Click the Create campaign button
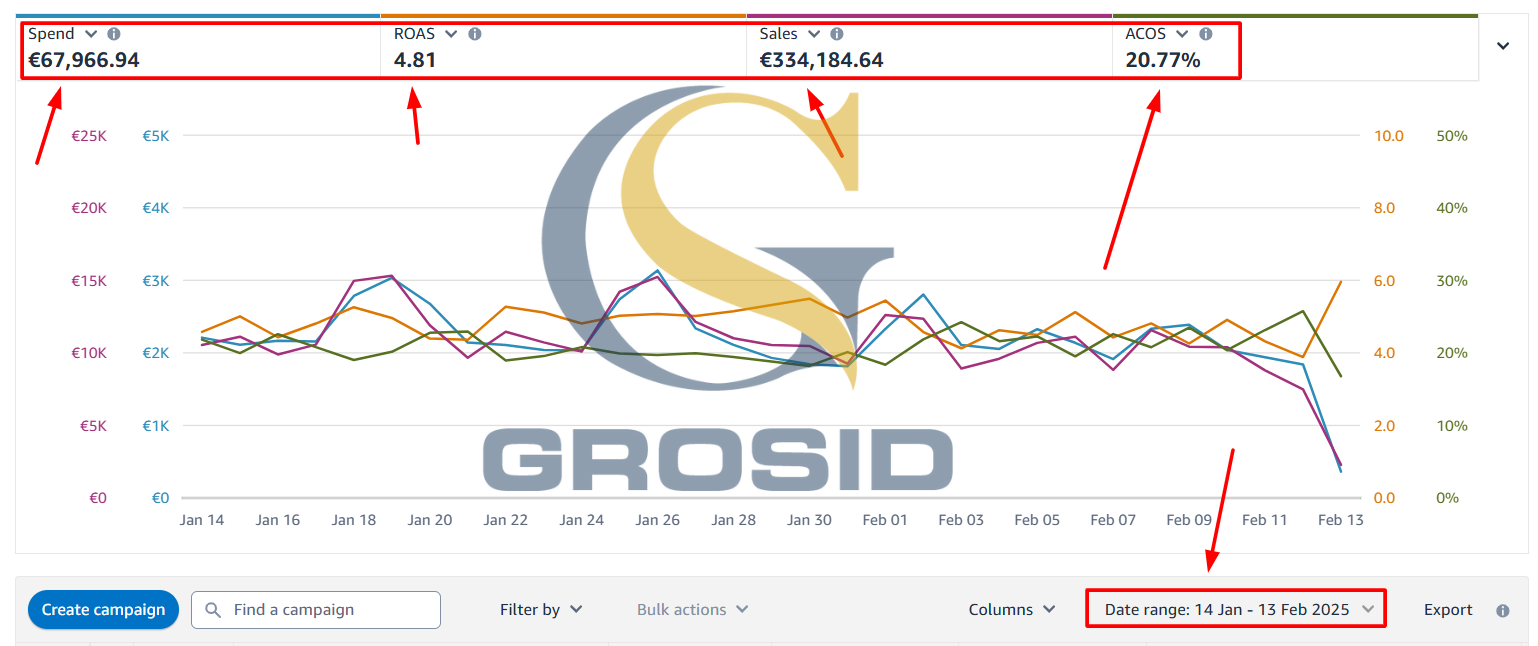The image size is (1538, 646). click(103, 610)
